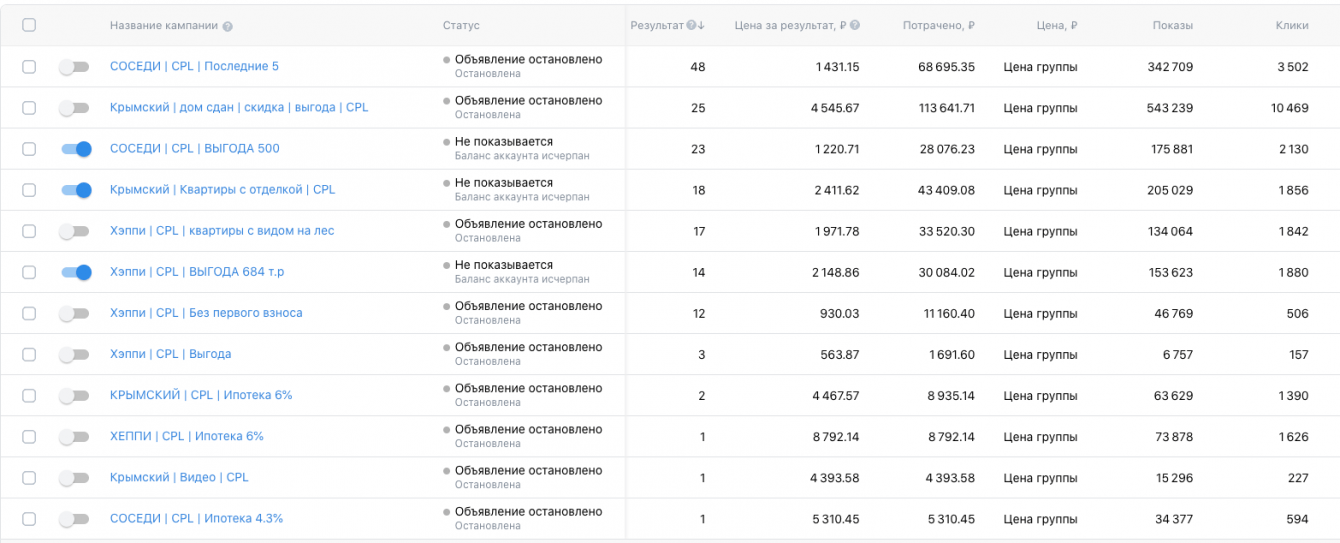
Task: Click sort arrow in Результат column
Action: click(701, 26)
